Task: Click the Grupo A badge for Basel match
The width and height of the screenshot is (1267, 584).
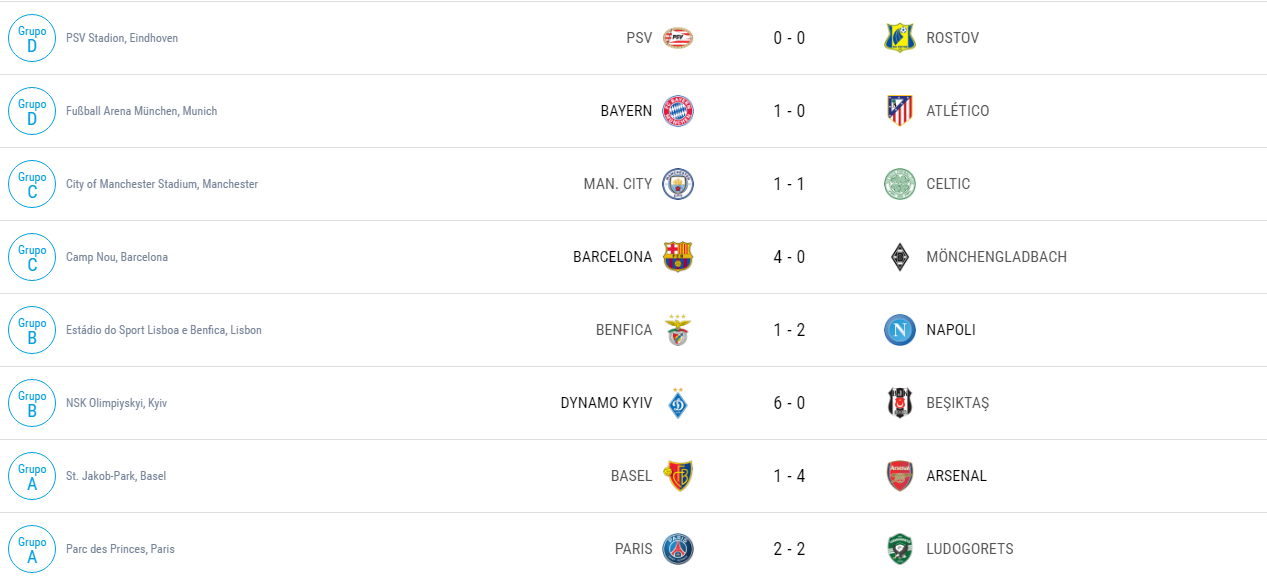Action: pos(32,476)
